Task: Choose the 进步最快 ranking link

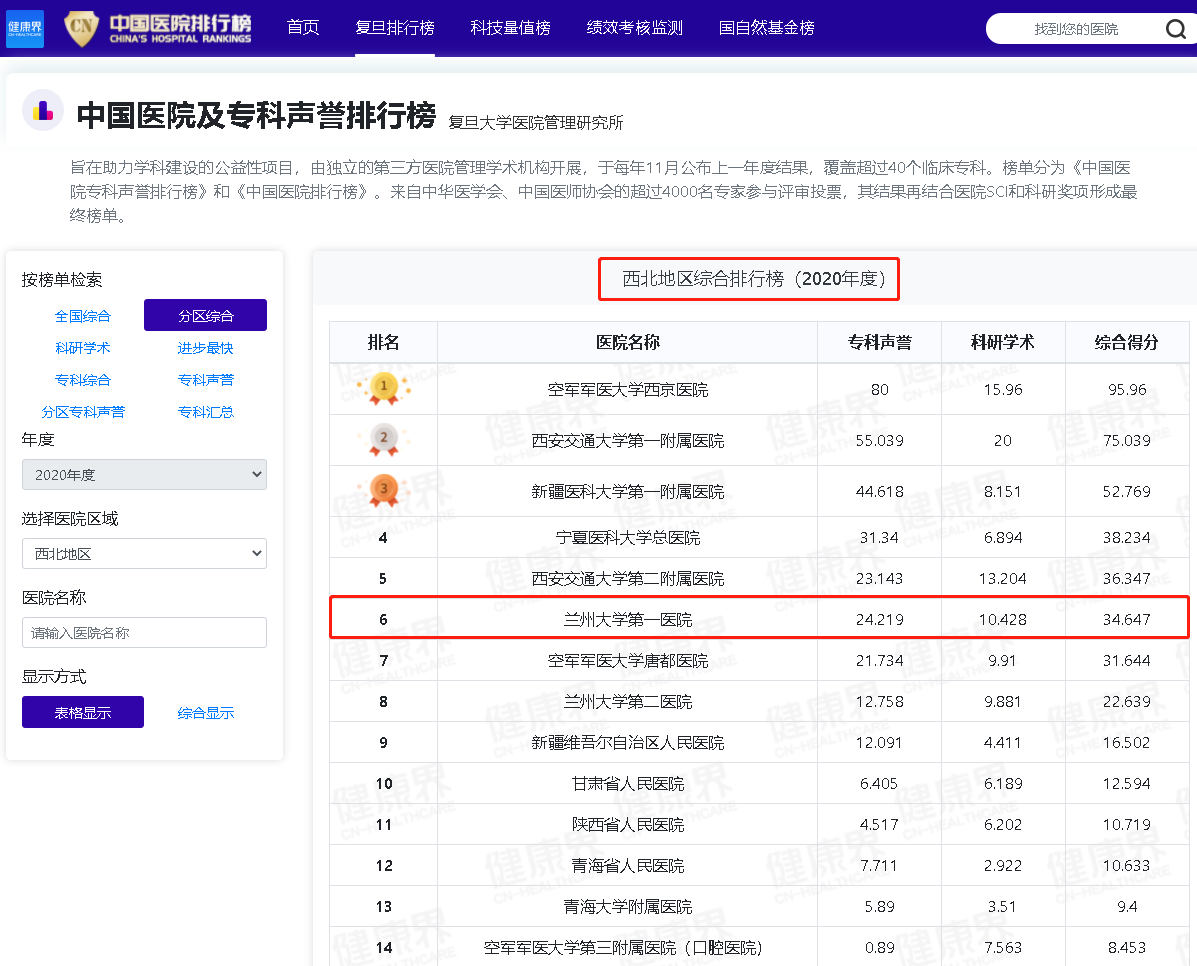Action: point(205,348)
